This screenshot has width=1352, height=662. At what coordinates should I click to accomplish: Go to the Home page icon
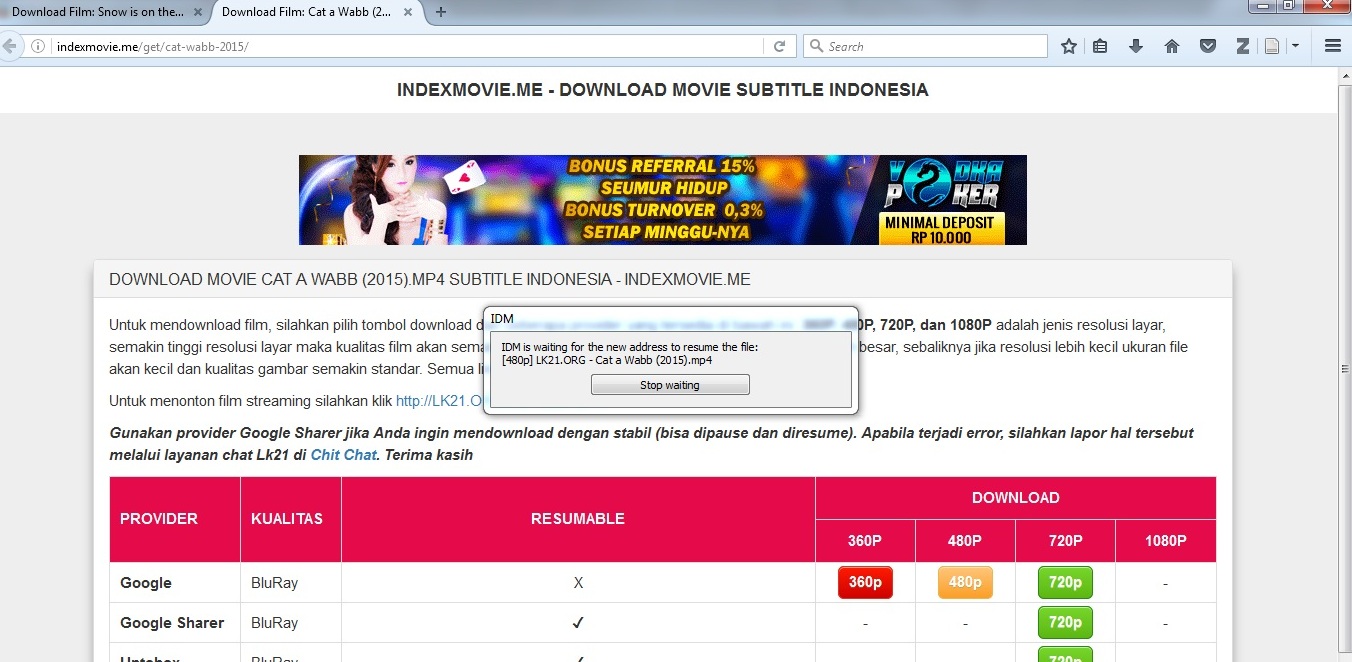coord(1172,46)
